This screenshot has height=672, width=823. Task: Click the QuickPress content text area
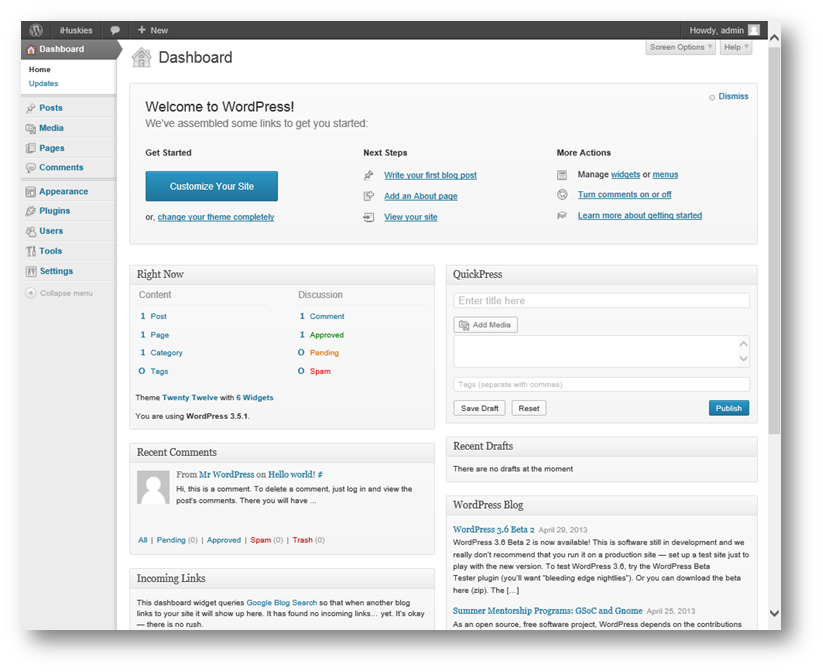(x=602, y=351)
